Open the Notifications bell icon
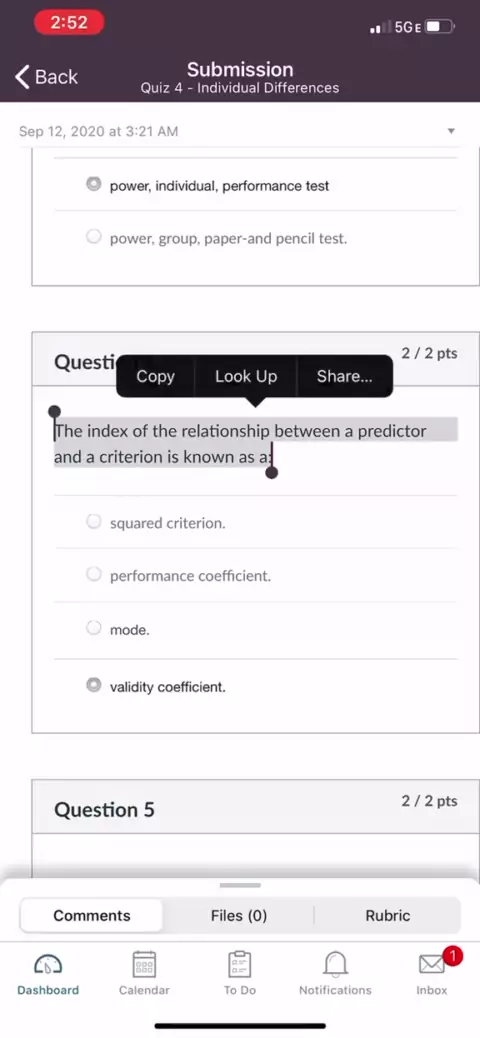Screen dimensions: 480x1038 coord(336,964)
